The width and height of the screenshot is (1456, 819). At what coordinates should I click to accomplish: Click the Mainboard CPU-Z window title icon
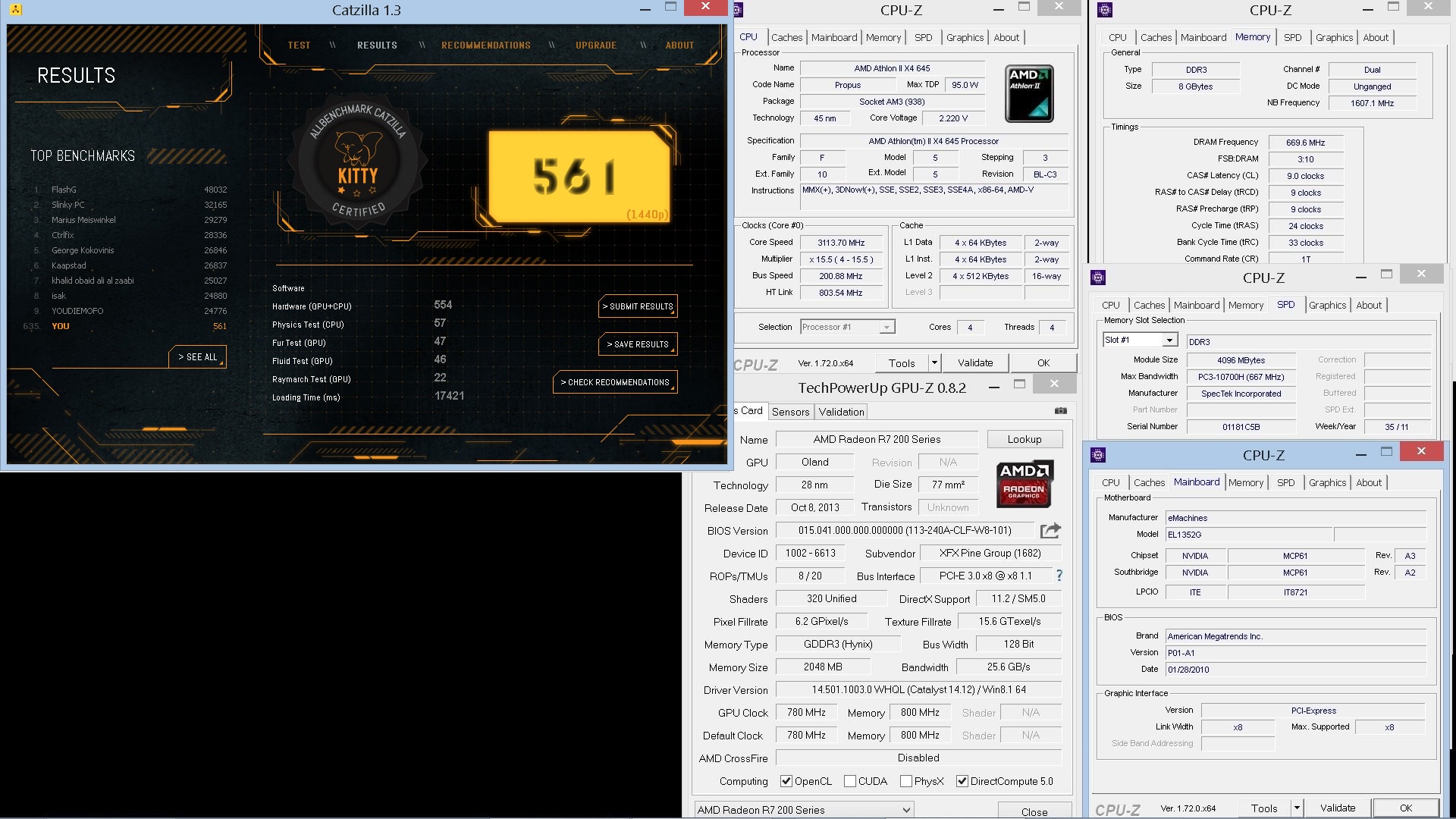tap(1098, 455)
